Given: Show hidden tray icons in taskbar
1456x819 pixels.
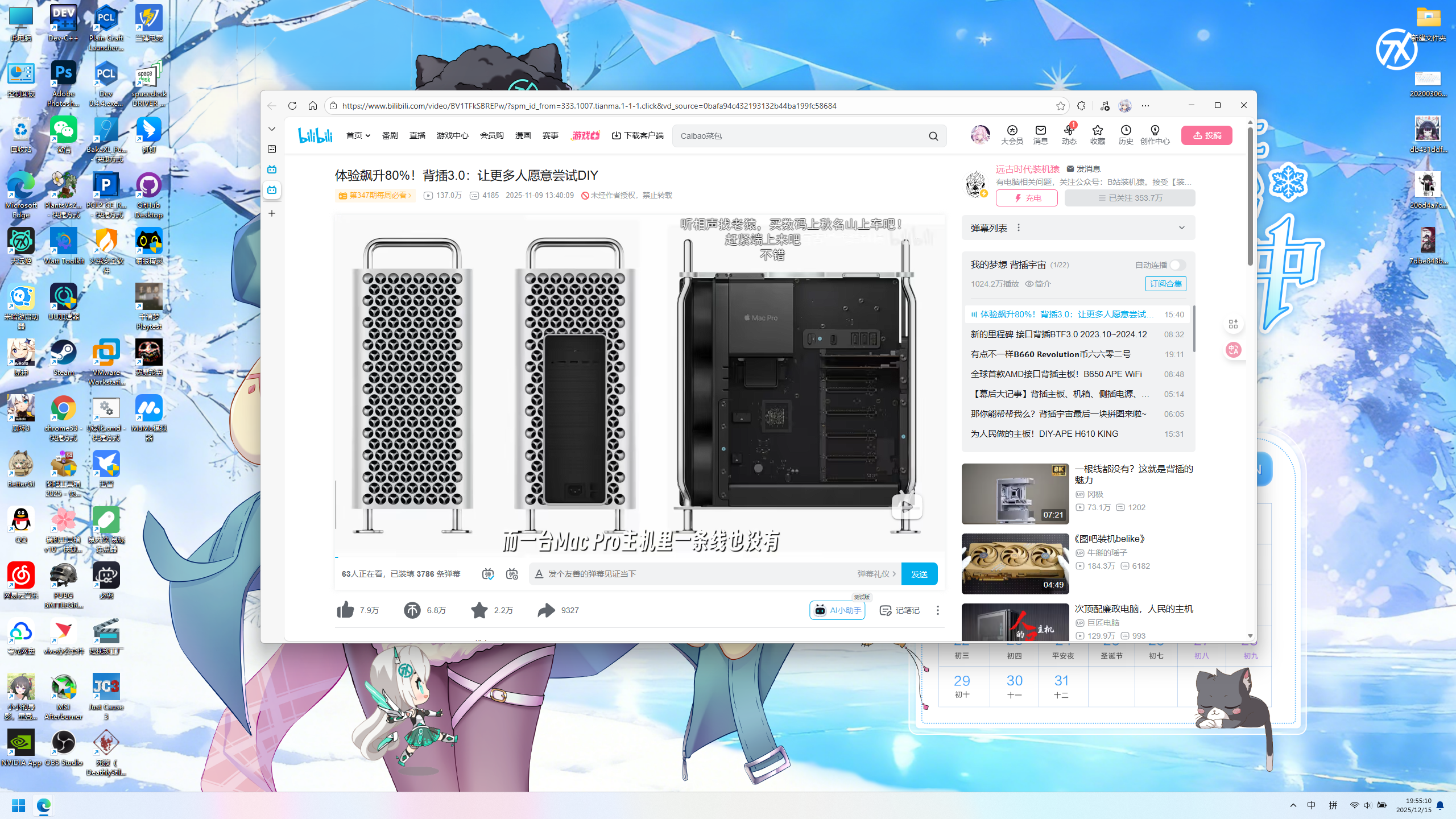Looking at the screenshot, I should (x=1293, y=805).
